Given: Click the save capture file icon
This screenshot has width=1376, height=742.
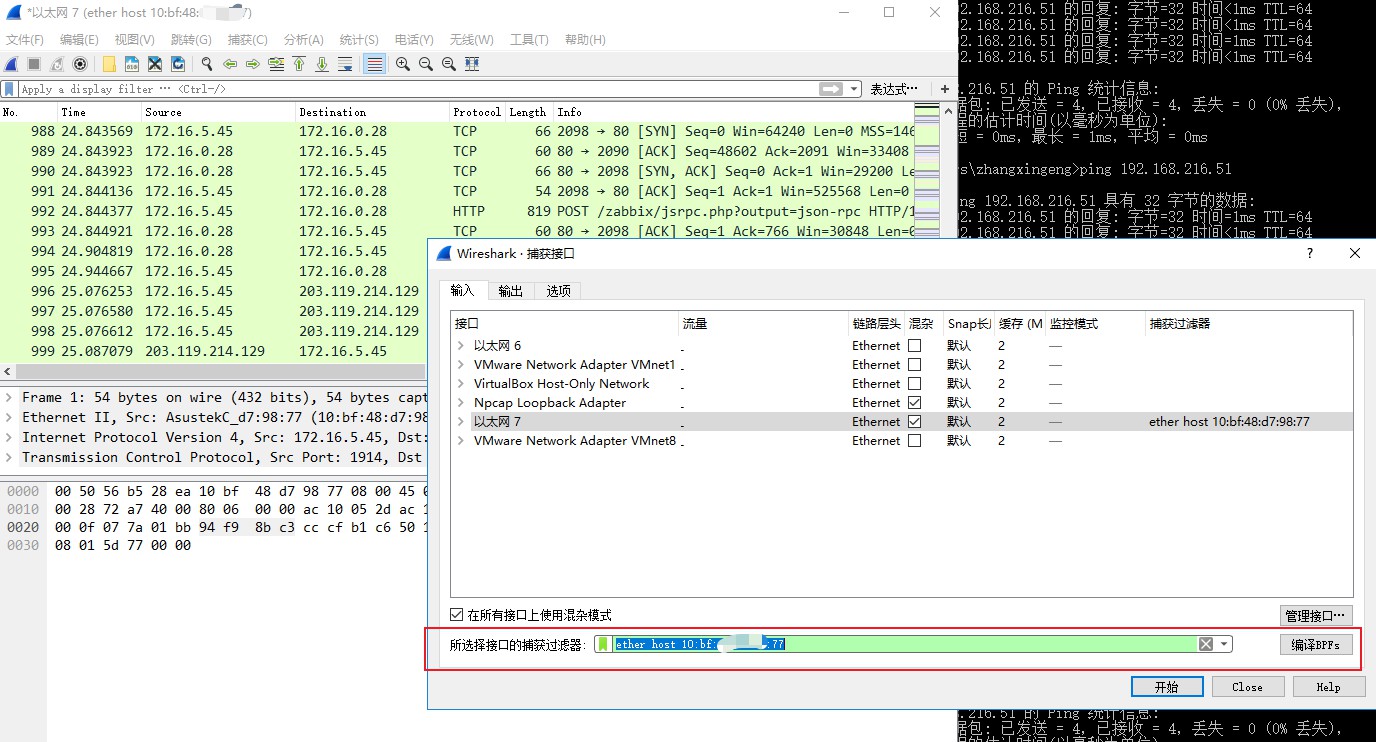Looking at the screenshot, I should click(132, 64).
